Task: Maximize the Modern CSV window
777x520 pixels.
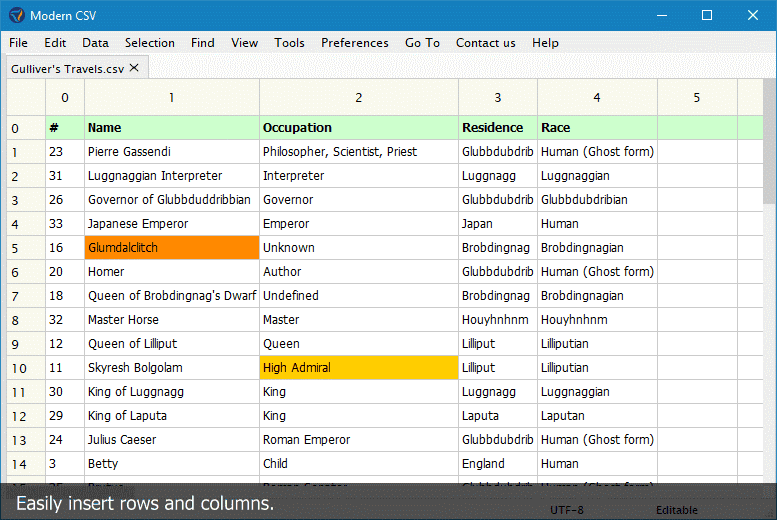Action: [707, 15]
